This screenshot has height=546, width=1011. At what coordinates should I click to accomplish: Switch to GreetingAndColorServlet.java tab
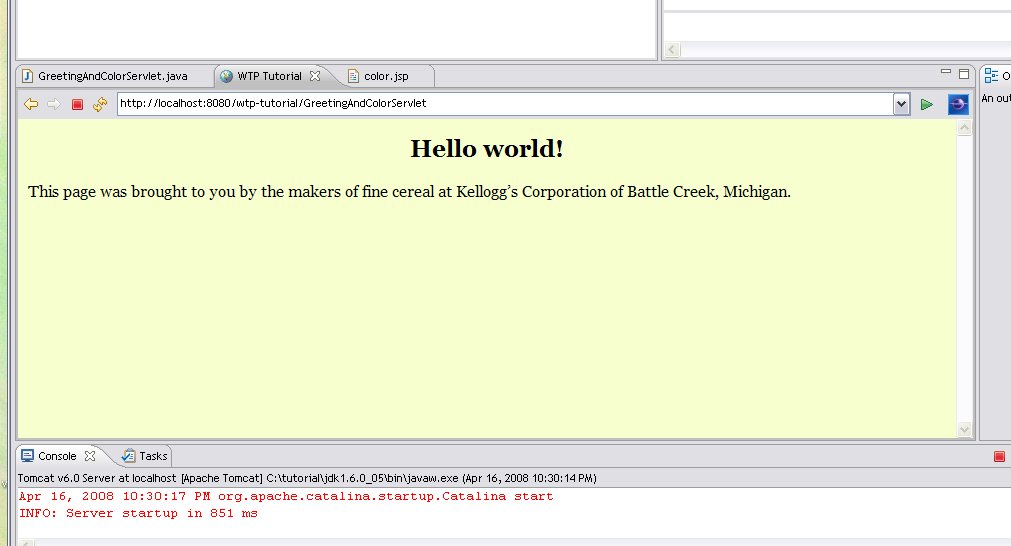click(x=113, y=76)
